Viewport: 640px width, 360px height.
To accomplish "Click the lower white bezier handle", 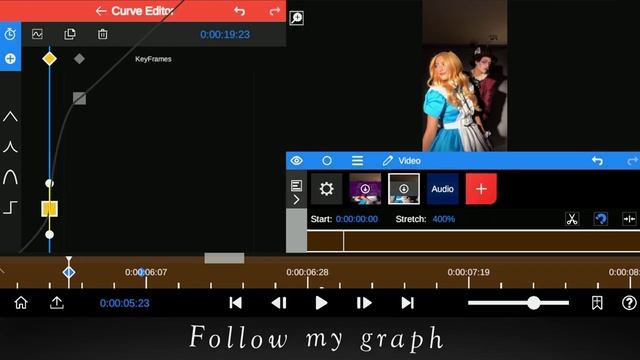I will [x=49, y=235].
